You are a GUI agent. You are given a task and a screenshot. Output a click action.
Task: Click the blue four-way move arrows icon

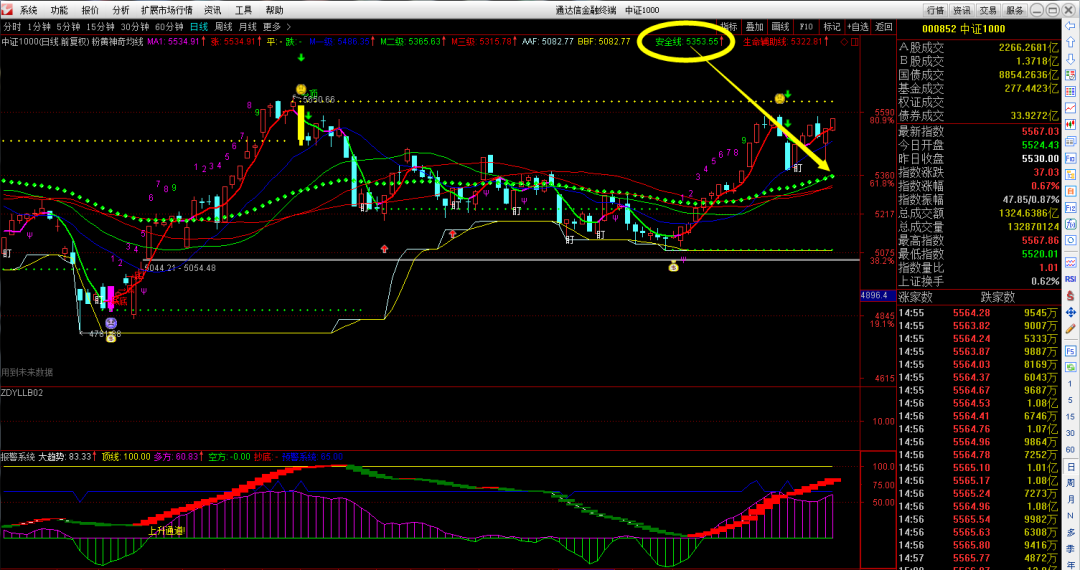(1071, 312)
